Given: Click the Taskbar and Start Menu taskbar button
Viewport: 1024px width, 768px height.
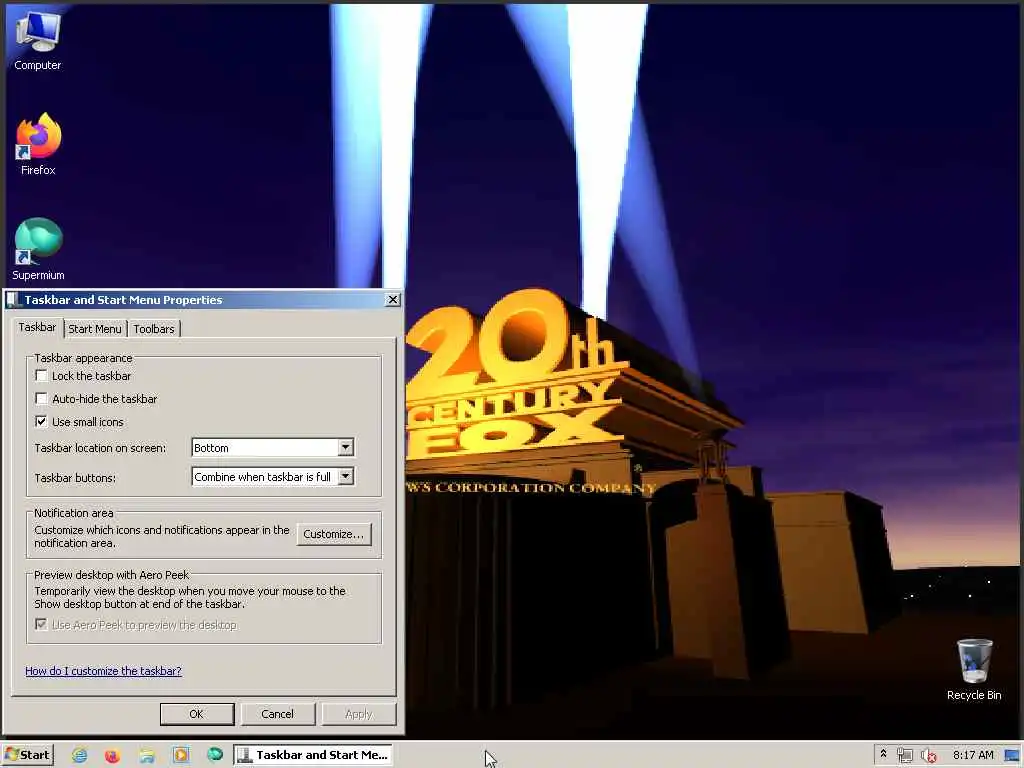Looking at the screenshot, I should (313, 755).
